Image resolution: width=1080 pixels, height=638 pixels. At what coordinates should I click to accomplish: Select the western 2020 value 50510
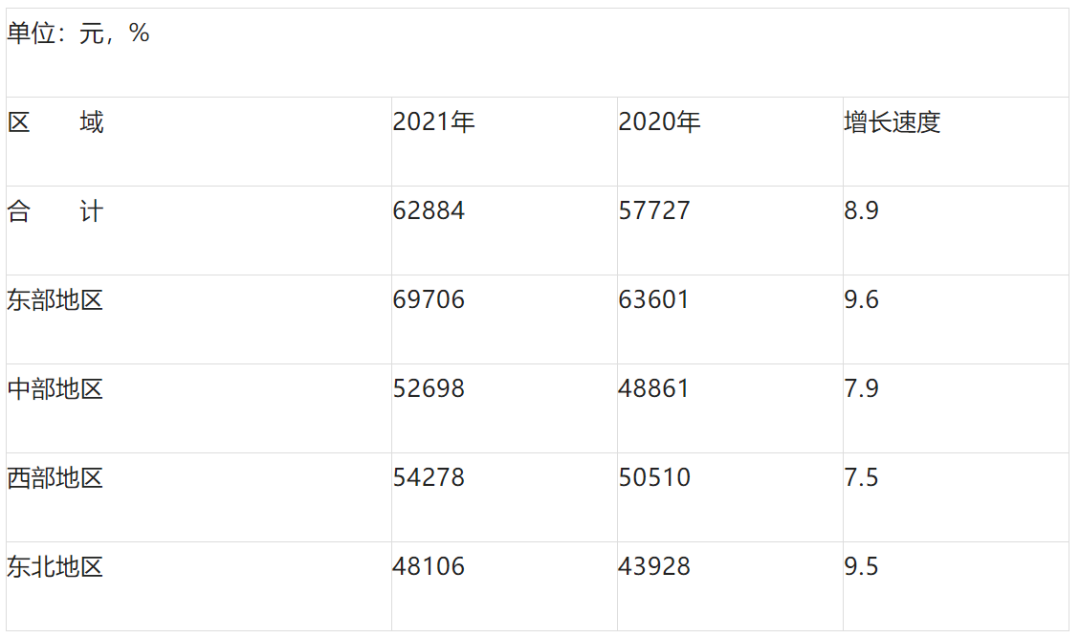tap(654, 478)
